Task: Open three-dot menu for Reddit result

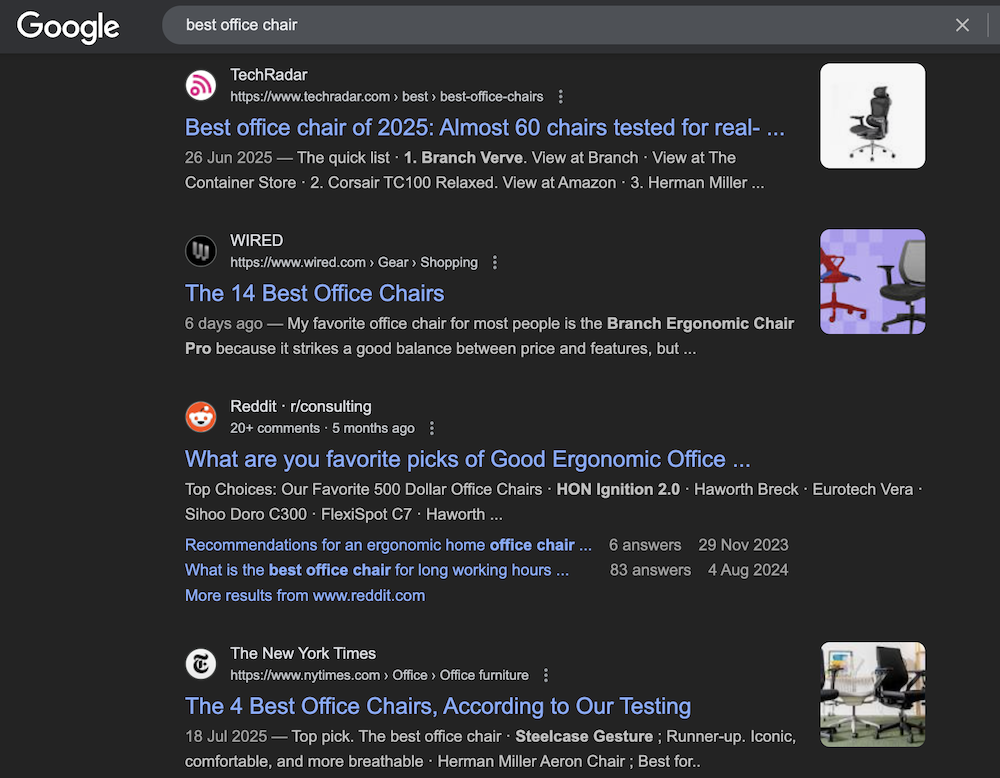Action: pos(432,429)
